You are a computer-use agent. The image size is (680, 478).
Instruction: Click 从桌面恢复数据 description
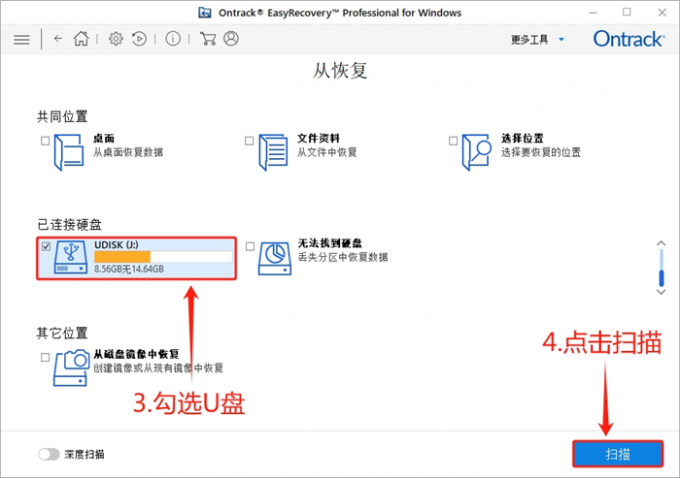click(128, 152)
